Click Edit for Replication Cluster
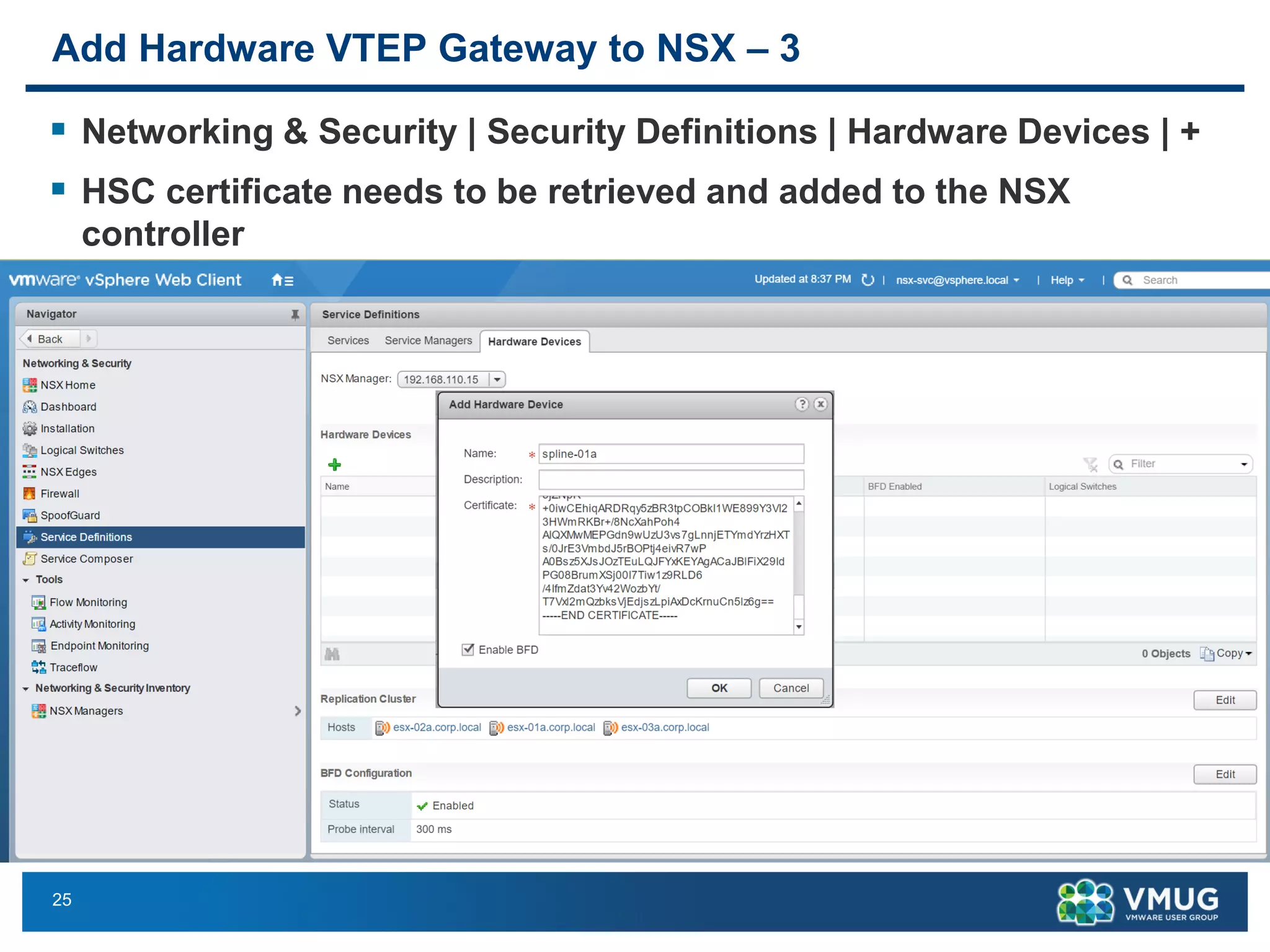 [x=1225, y=700]
